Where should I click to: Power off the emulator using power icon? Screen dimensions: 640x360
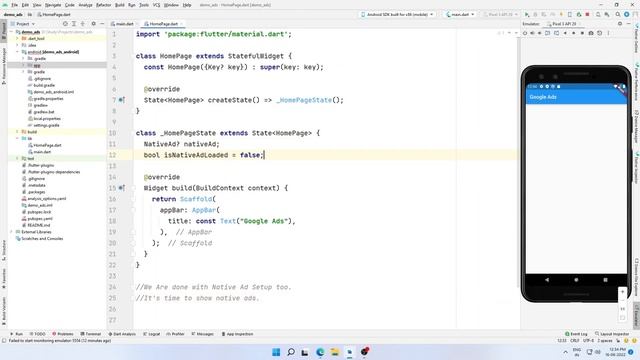(x=525, y=33)
